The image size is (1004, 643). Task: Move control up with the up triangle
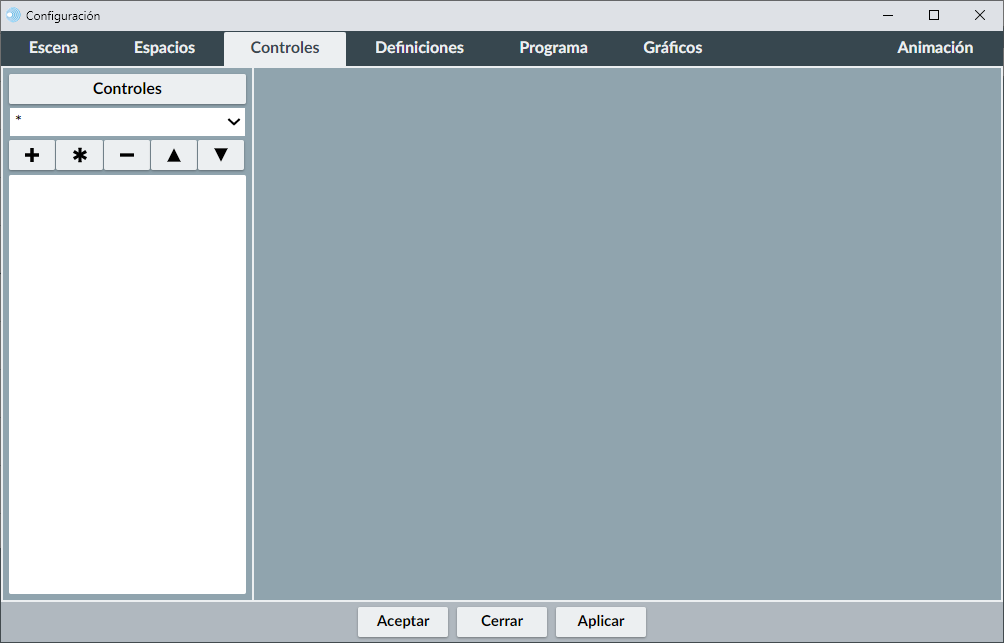[x=174, y=155]
